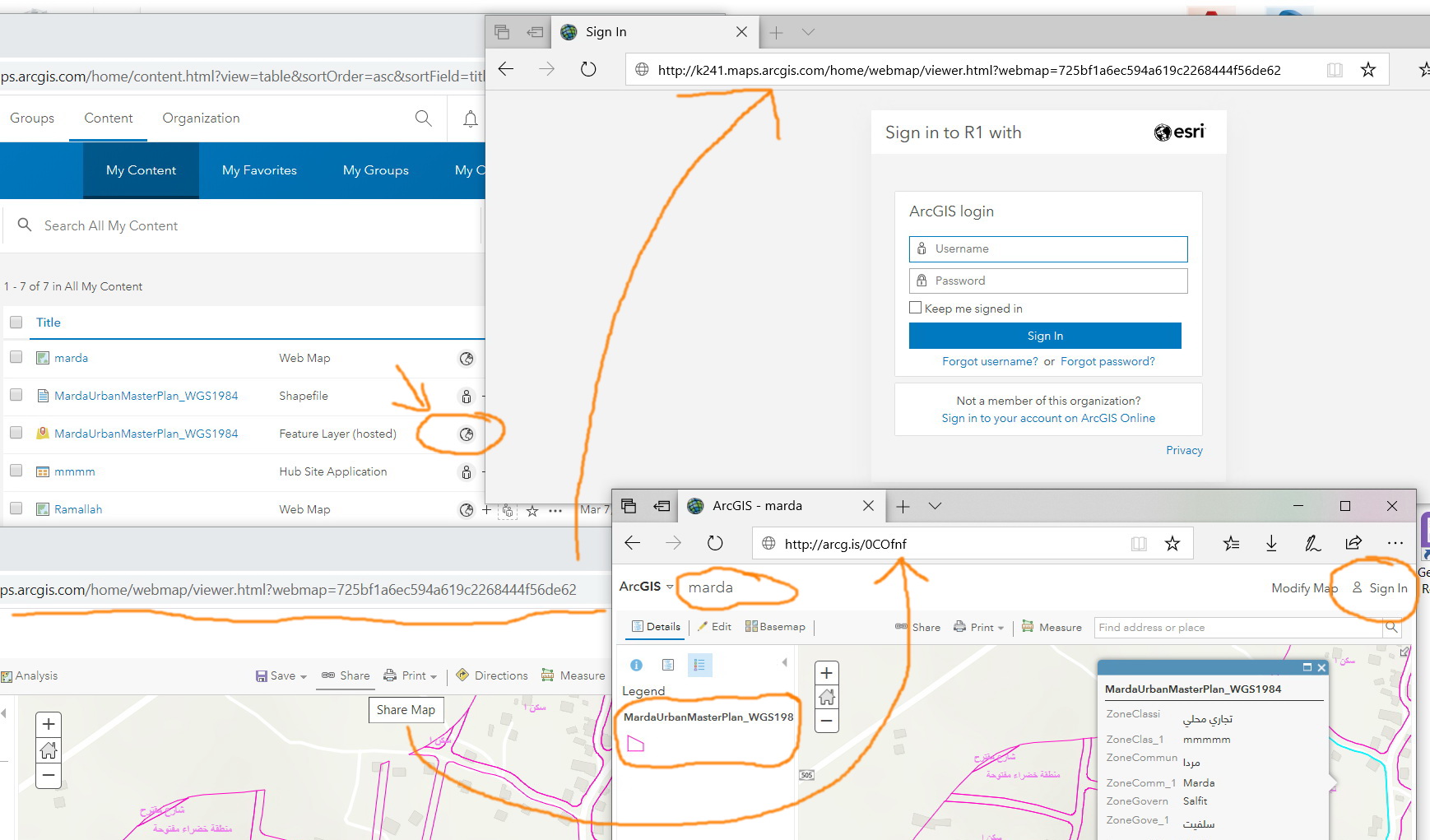Screen dimensions: 1430x840
Task: Open the Ramallah web map link
Action: tap(78, 509)
